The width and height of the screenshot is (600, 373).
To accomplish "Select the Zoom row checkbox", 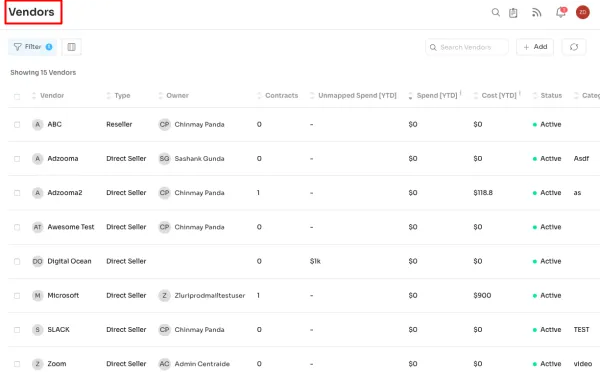I will [x=17, y=364].
